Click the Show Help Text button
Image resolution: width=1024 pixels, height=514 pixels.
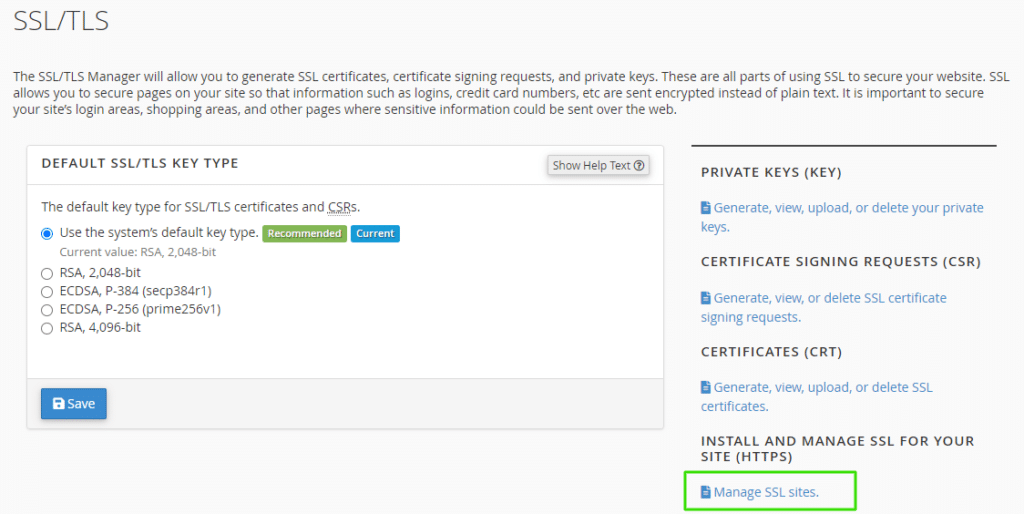(598, 166)
